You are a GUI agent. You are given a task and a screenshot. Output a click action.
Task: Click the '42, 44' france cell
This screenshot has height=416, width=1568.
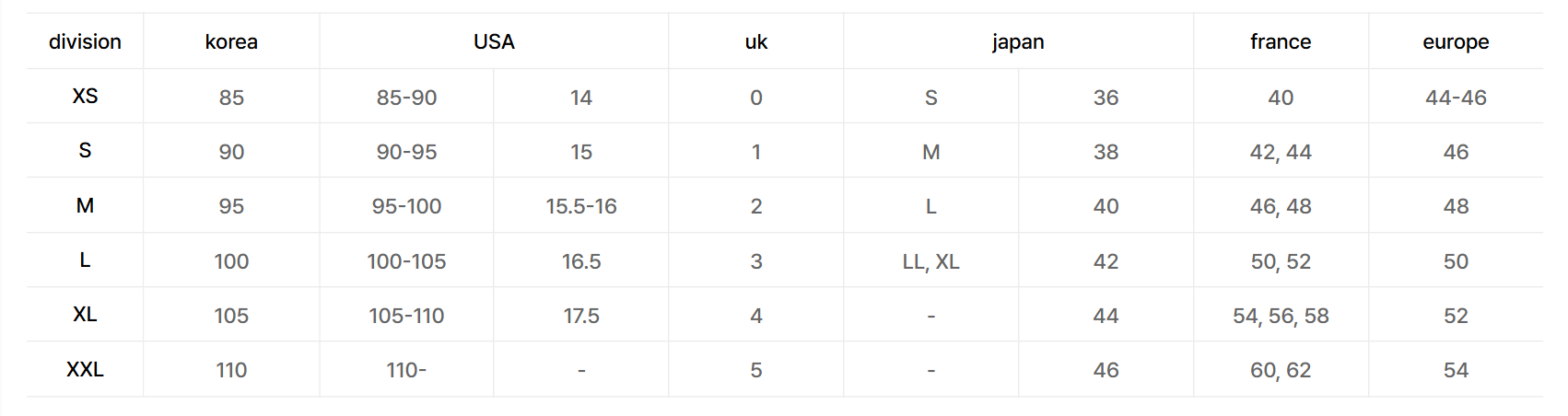pyautogui.click(x=1281, y=152)
